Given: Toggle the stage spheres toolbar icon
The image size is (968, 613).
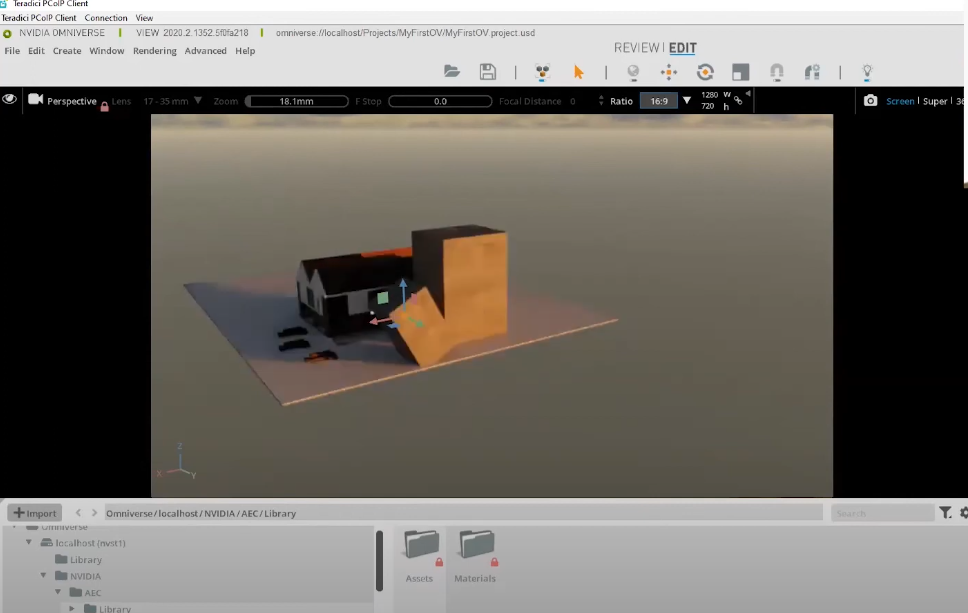Looking at the screenshot, I should click(x=542, y=72).
